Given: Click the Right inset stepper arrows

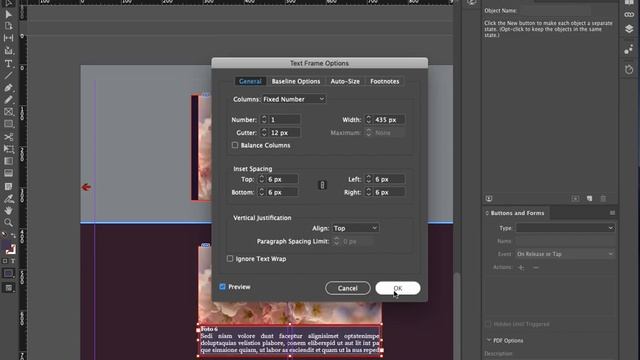Looking at the screenshot, I should coord(369,192).
